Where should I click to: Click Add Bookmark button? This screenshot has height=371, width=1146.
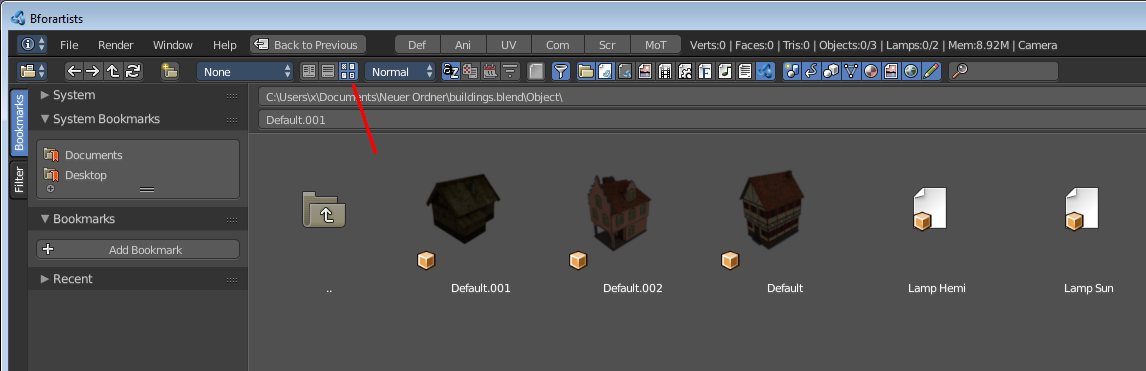click(138, 250)
